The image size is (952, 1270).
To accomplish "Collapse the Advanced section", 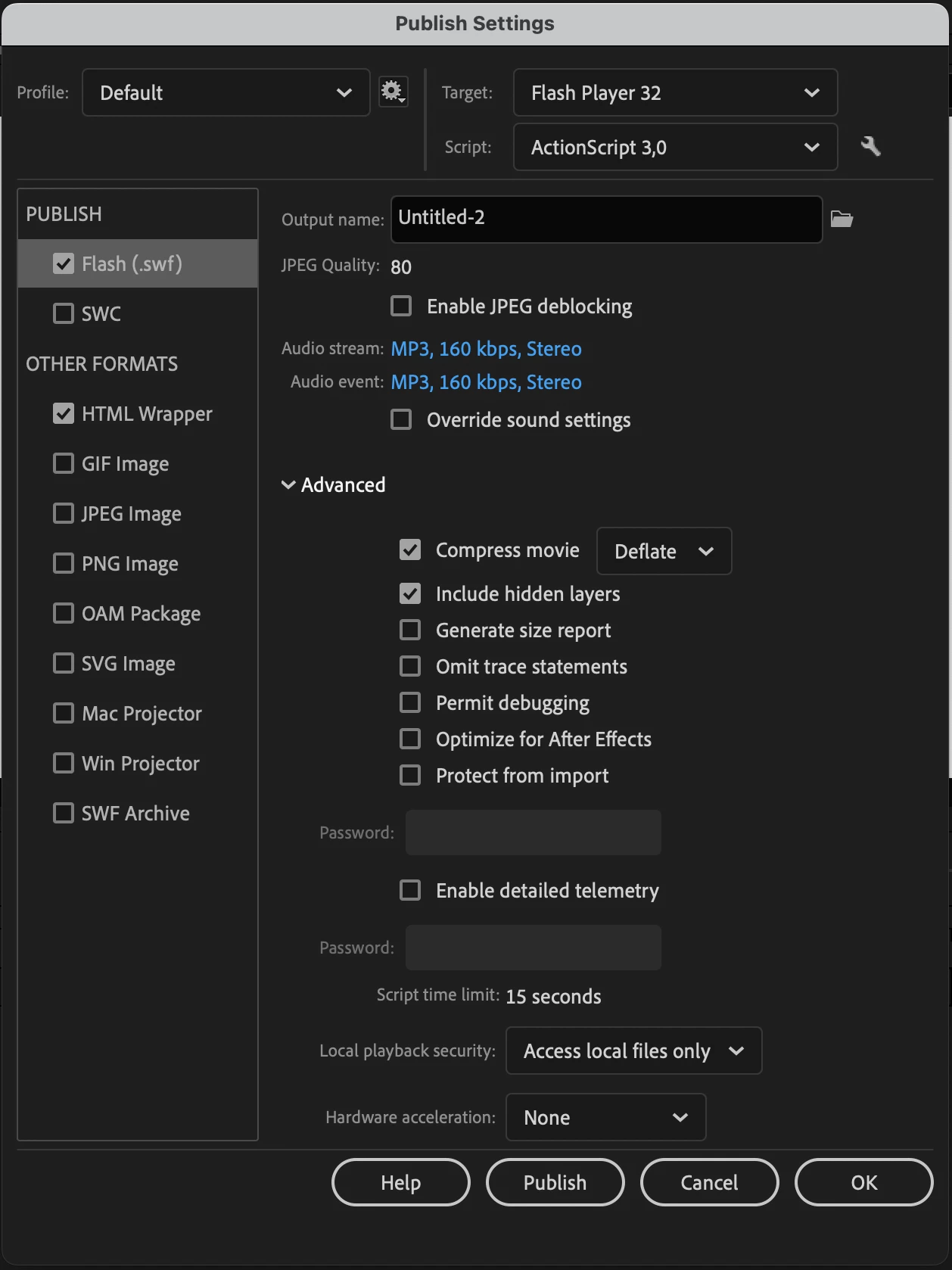I will coord(288,485).
